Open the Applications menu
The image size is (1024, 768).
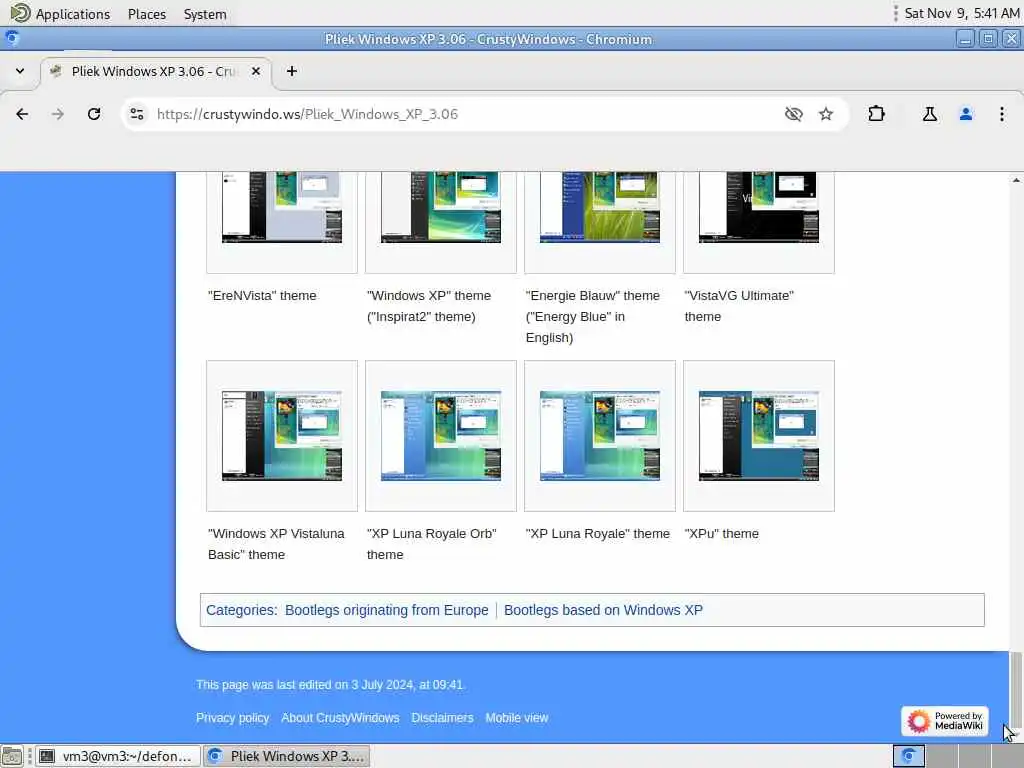click(72, 14)
